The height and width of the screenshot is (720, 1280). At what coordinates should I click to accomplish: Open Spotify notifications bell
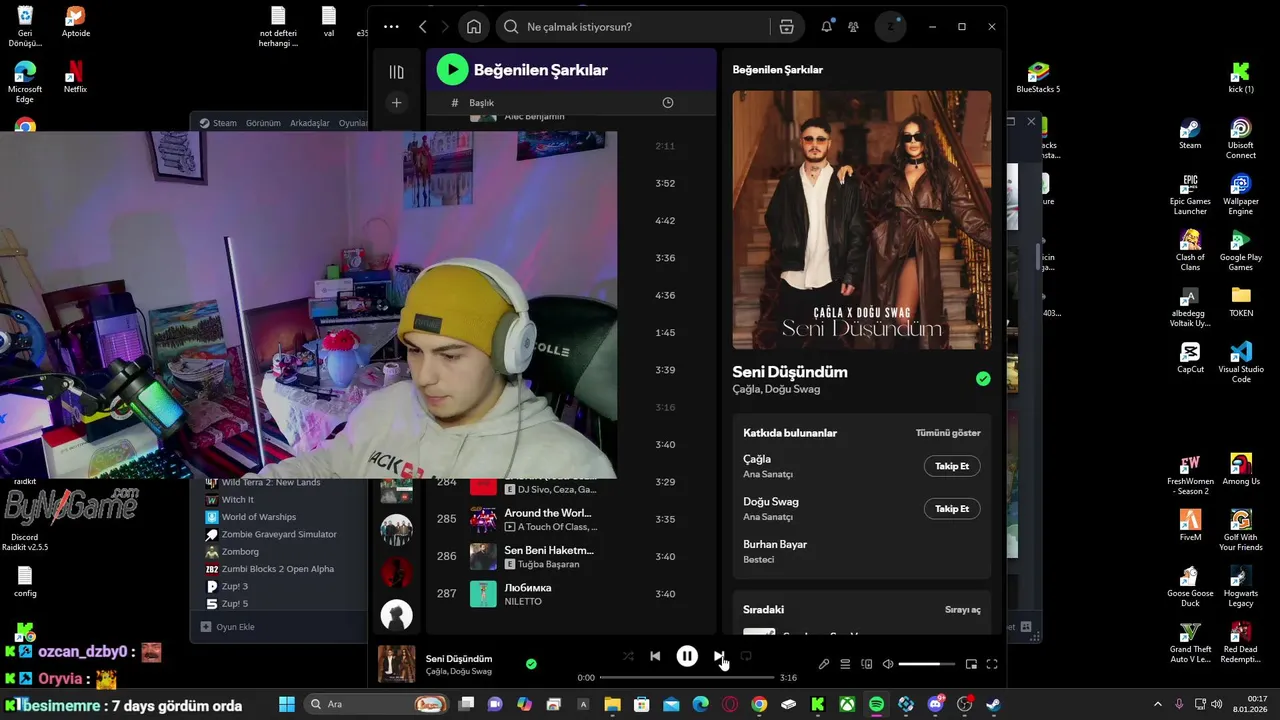pyautogui.click(x=826, y=27)
